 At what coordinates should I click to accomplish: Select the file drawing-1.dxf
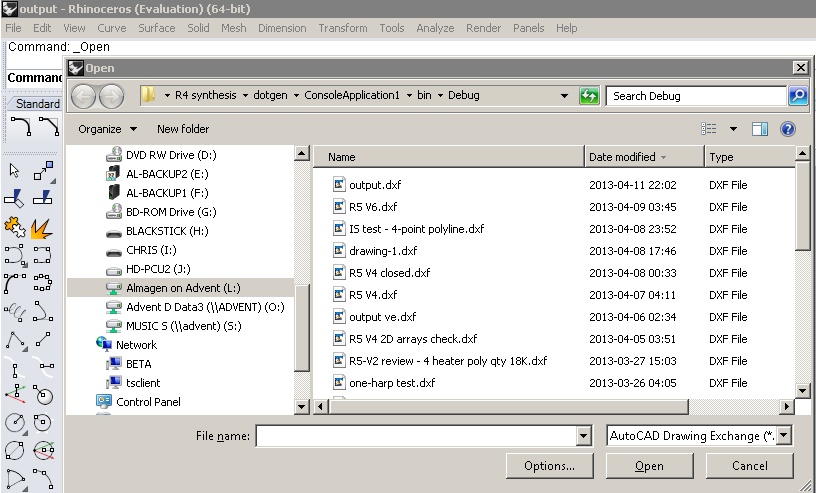384,251
